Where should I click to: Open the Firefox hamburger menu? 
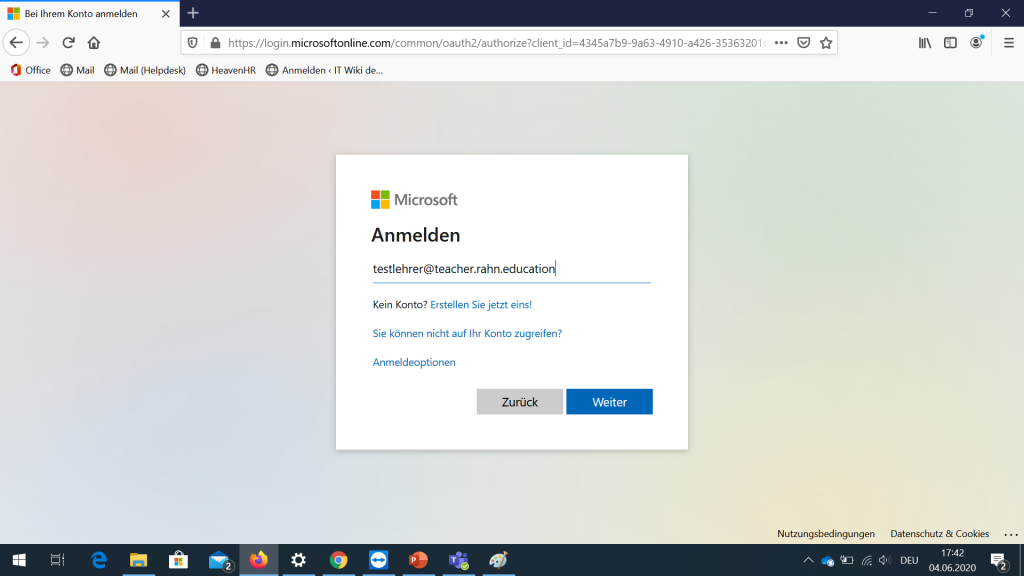(1009, 43)
